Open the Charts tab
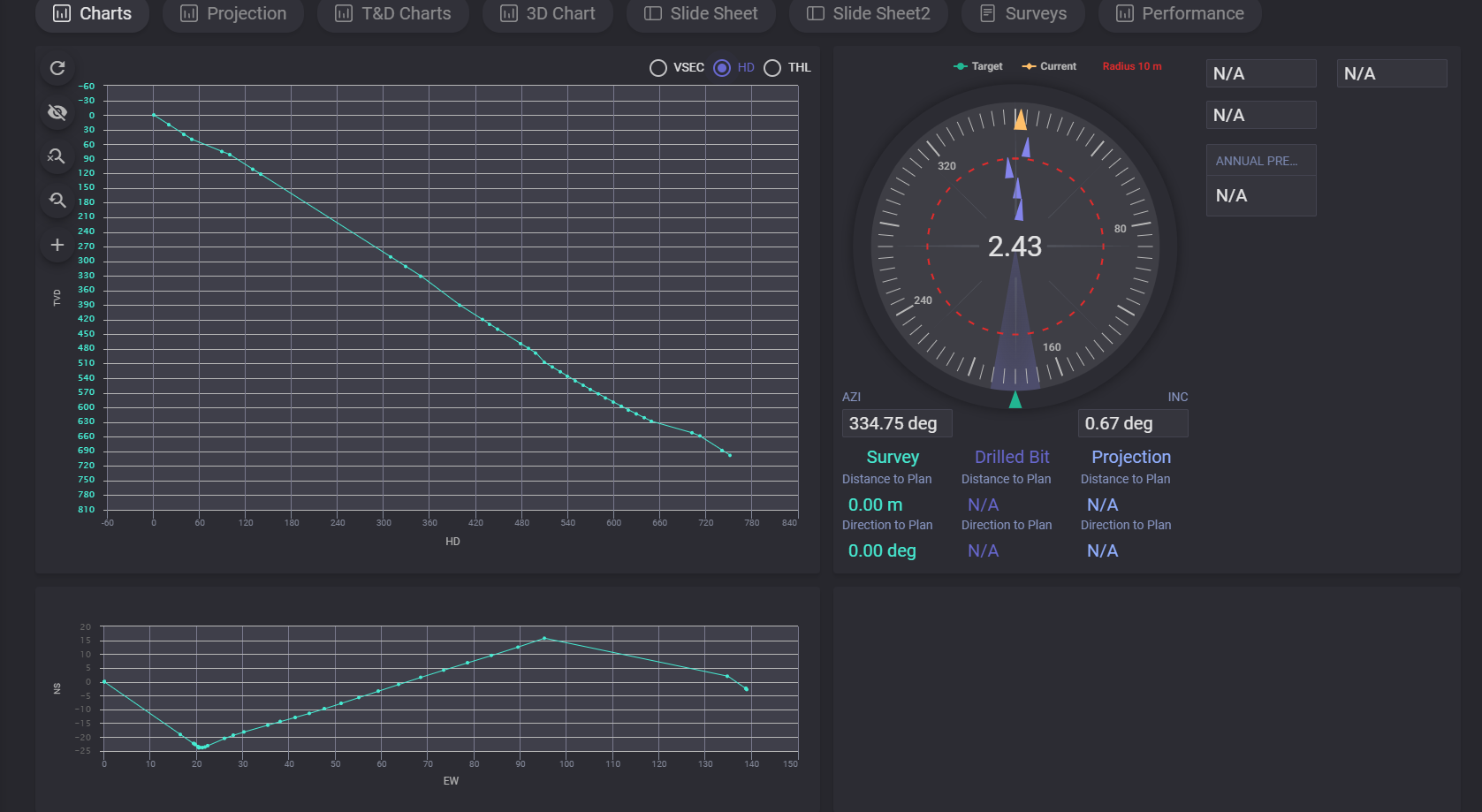The width and height of the screenshot is (1482, 812). [x=92, y=14]
